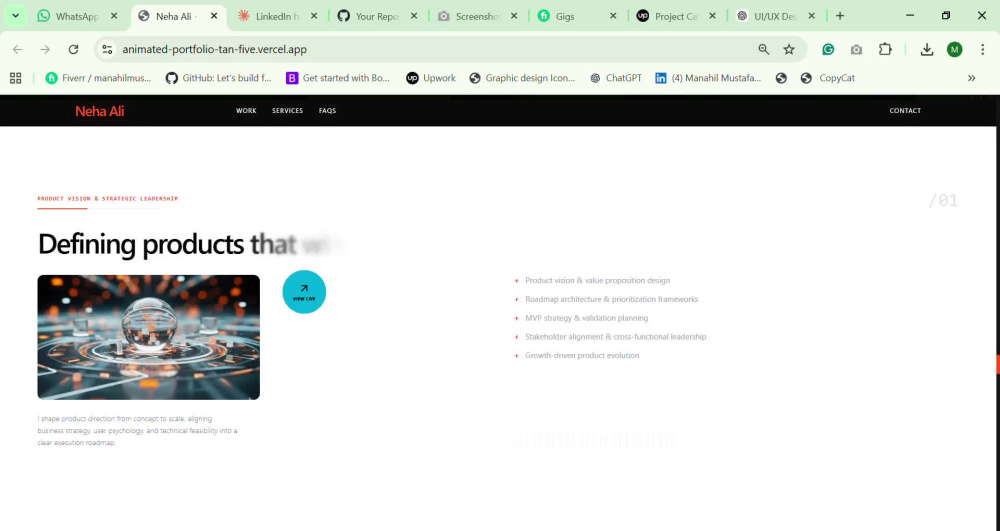
Task: Open the Get started with Bootstrap bookmark
Action: coord(338,78)
